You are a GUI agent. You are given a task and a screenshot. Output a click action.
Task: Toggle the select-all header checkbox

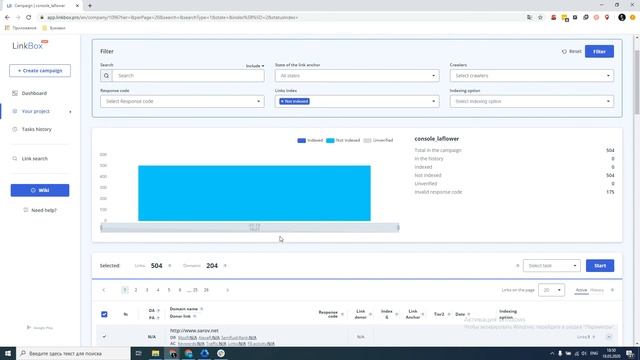(104, 314)
